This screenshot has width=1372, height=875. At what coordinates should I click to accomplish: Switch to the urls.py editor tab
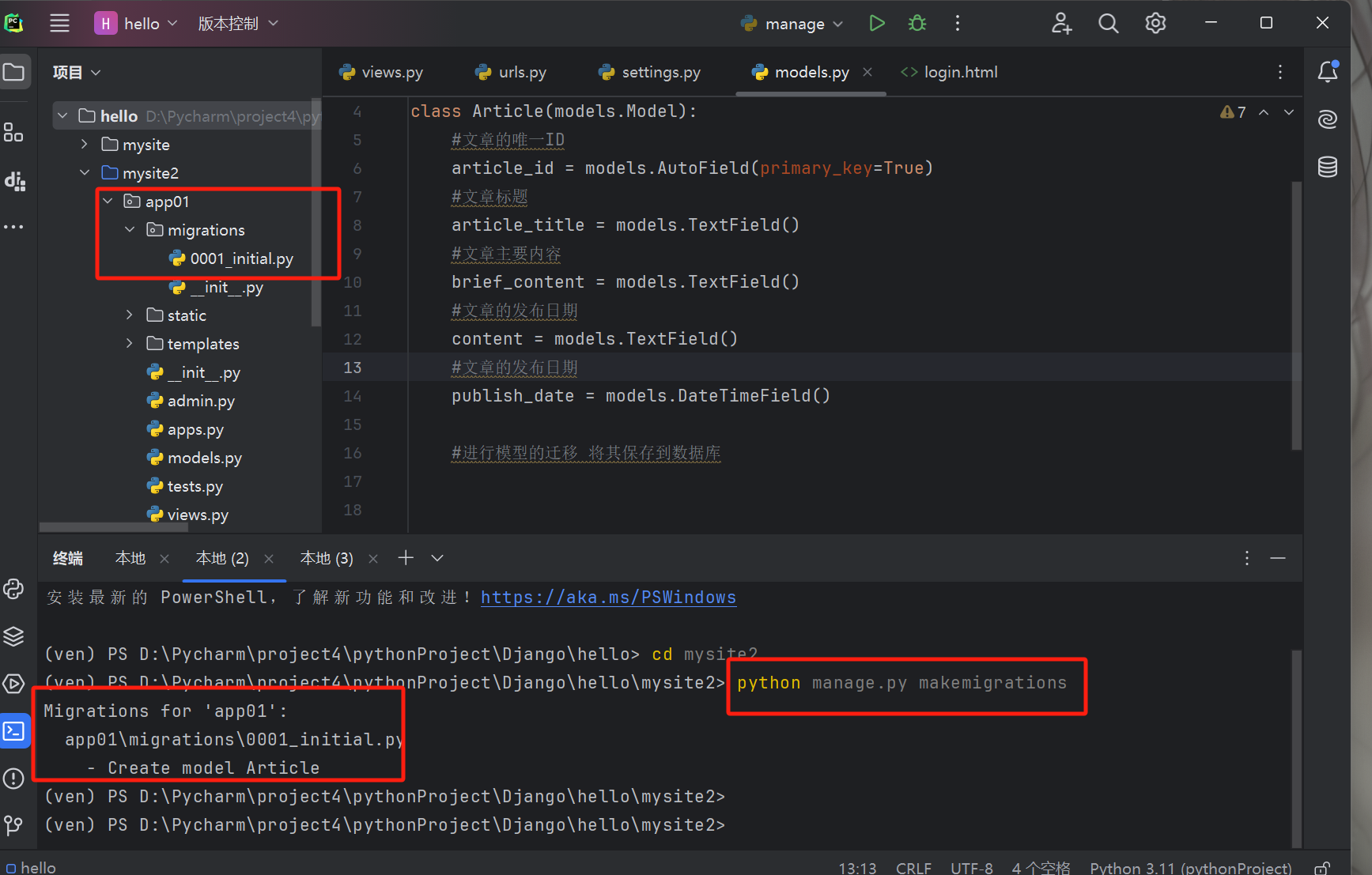tap(511, 72)
